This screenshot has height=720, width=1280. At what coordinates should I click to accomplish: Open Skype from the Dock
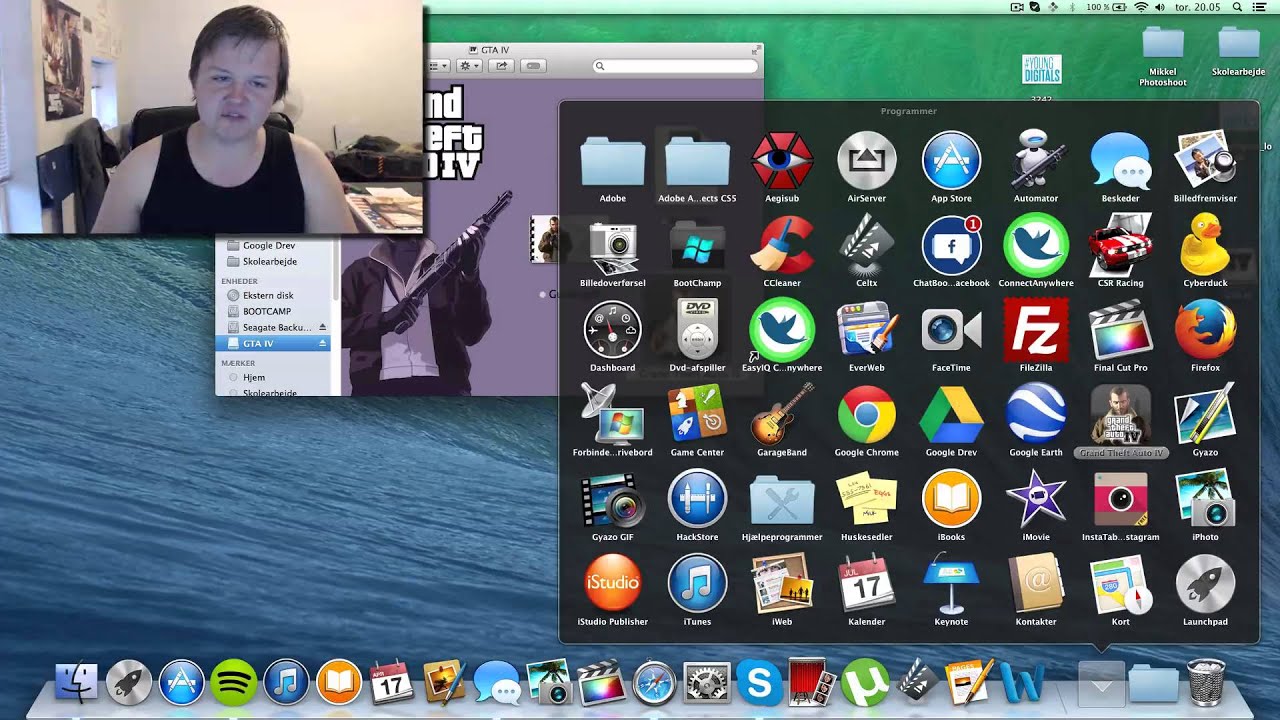click(759, 684)
